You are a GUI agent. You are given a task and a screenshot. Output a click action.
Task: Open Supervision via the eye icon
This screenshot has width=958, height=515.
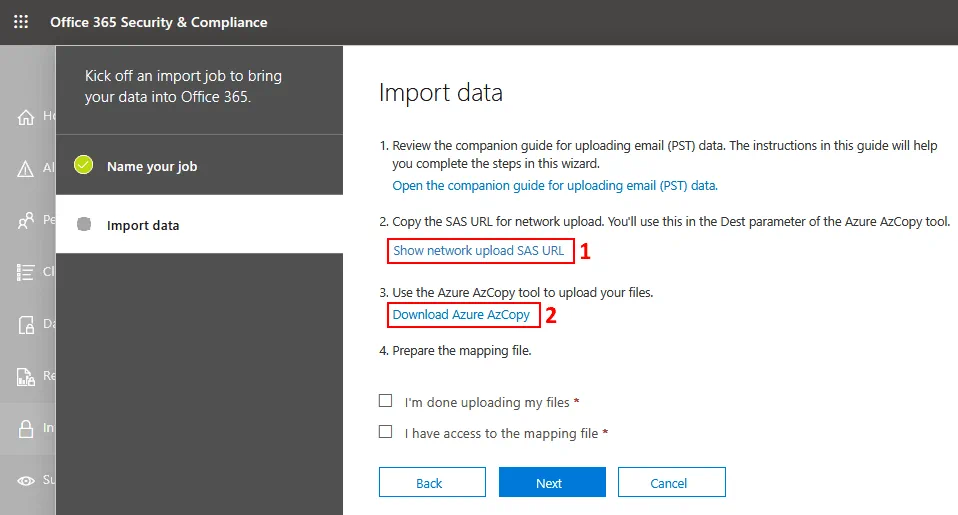[x=27, y=480]
